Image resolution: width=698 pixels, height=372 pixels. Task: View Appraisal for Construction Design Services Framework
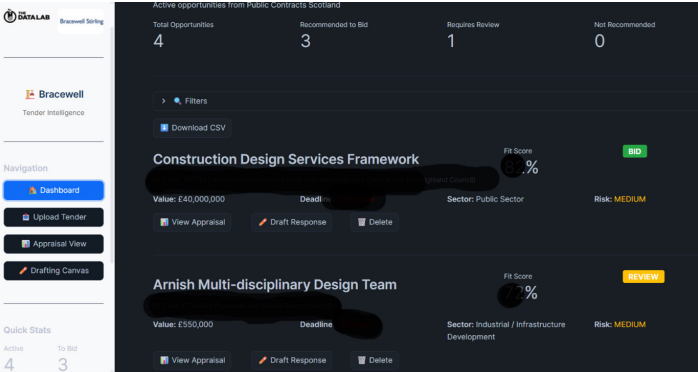click(192, 222)
